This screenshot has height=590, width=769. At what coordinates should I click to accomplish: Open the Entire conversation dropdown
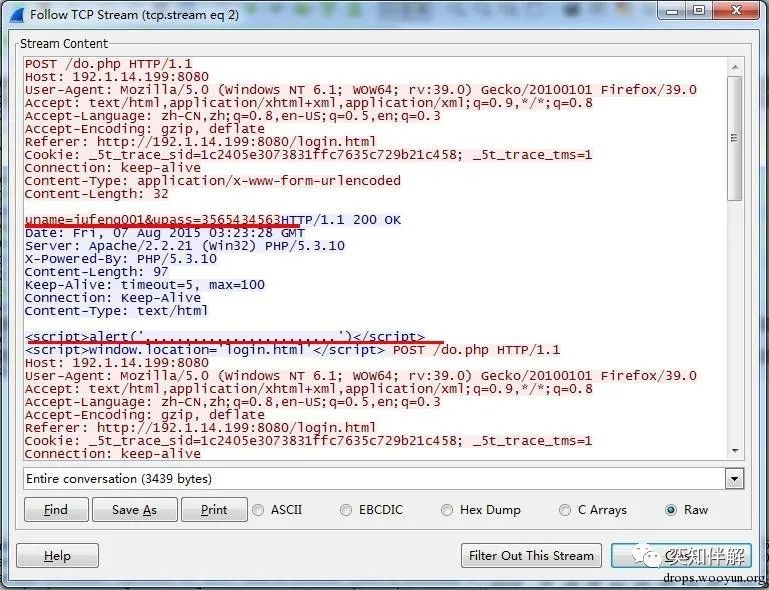coord(734,479)
